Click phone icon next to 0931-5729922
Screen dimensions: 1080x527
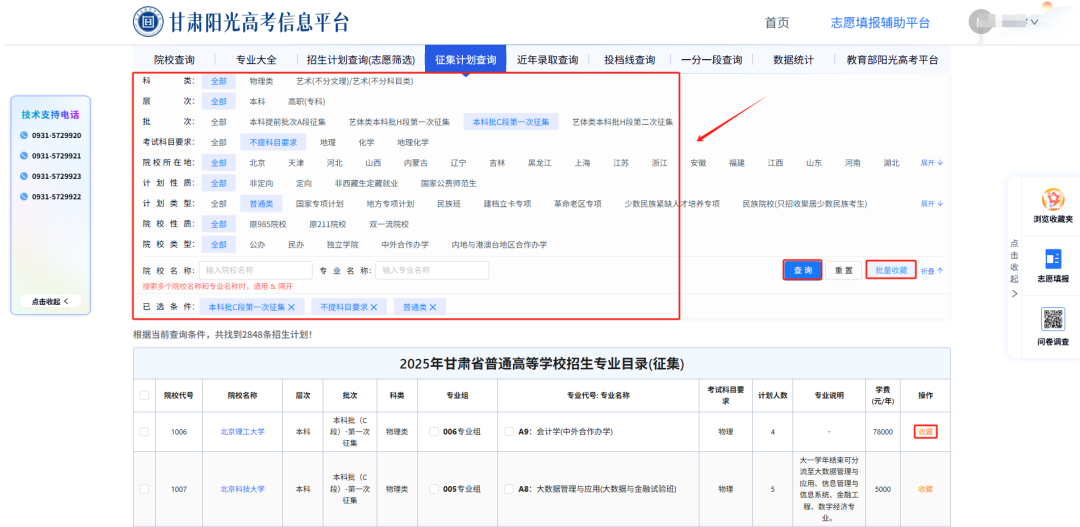(24, 196)
